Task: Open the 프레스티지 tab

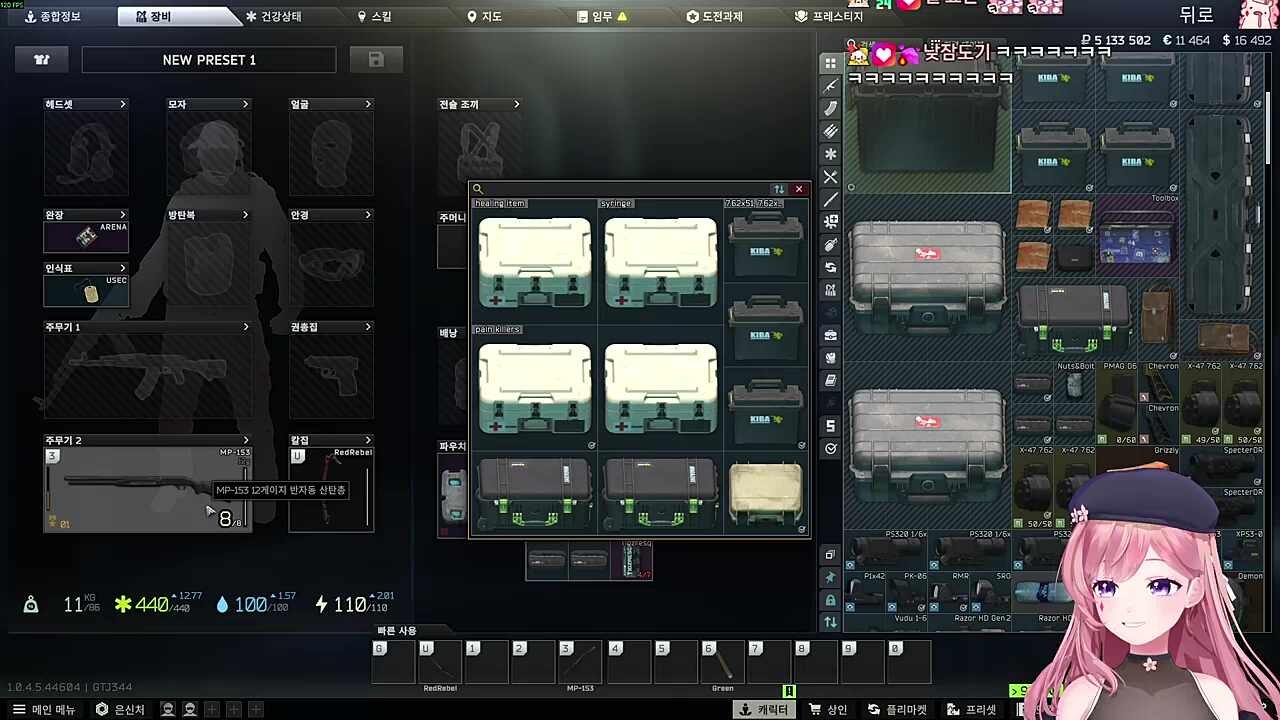Action: coord(829,17)
